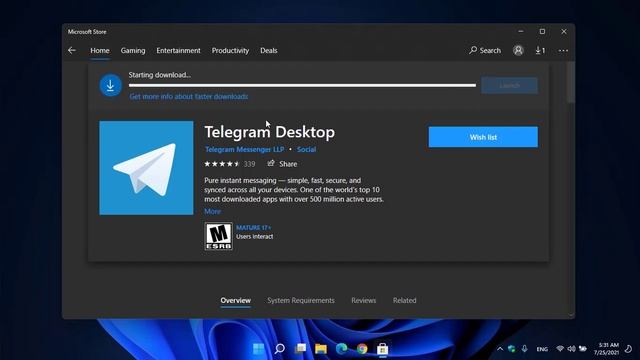Image resolution: width=640 pixels, height=360 pixels.
Task: Click Microsoft Store taskbar icon
Action: tap(382, 349)
